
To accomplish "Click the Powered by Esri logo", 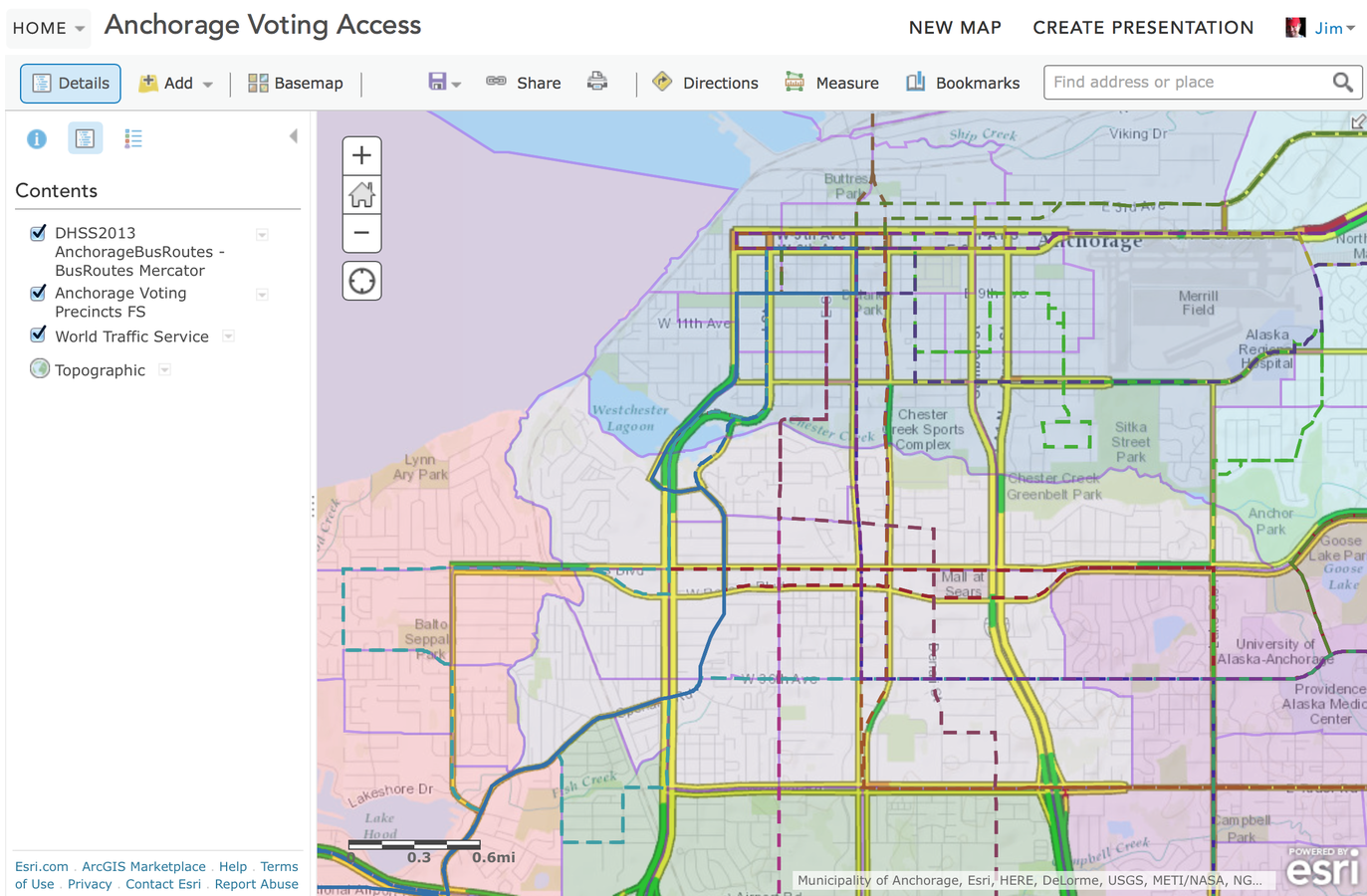I will (1322, 867).
